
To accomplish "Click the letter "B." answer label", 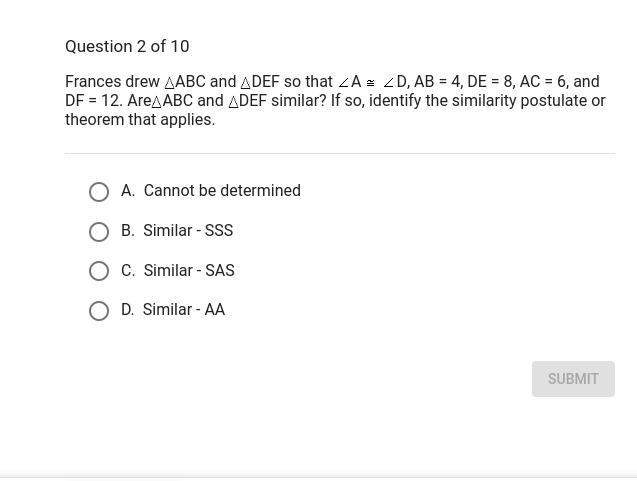I will pyautogui.click(x=128, y=231).
